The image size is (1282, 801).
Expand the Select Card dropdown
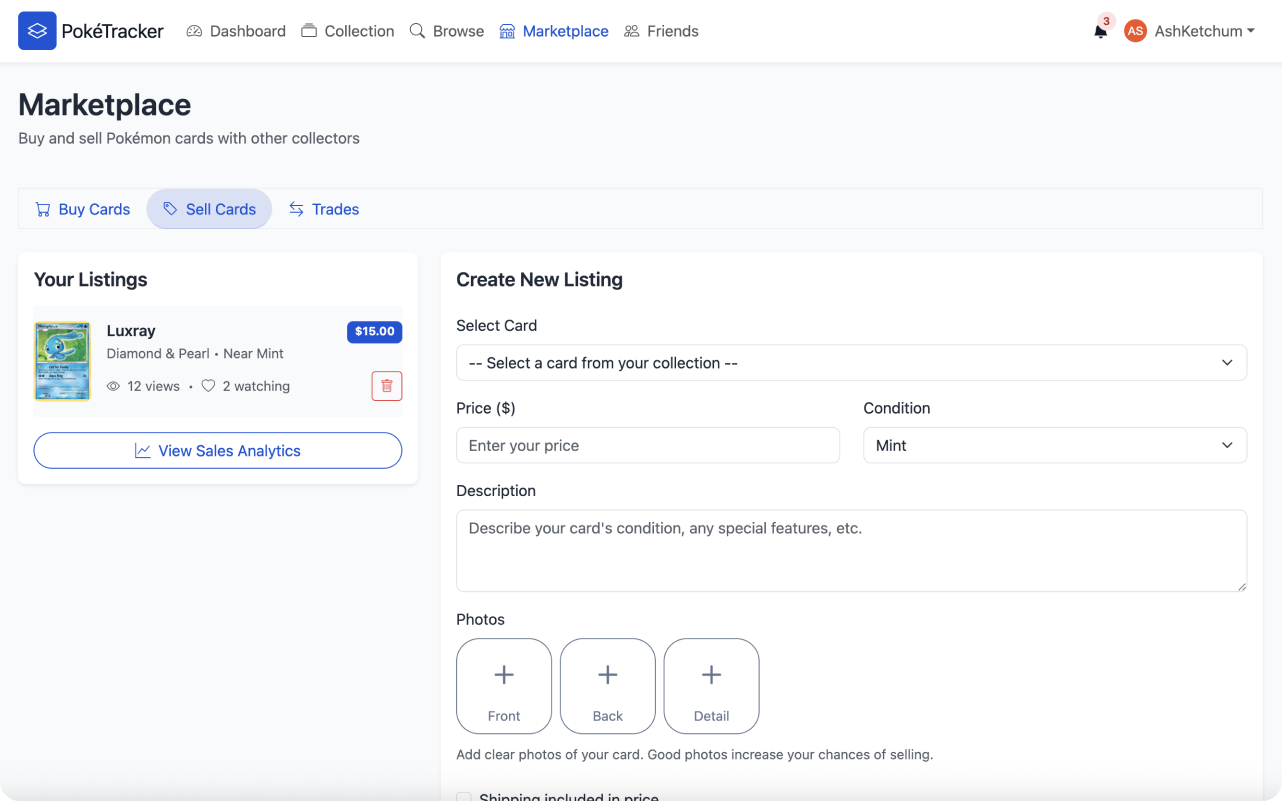[851, 363]
